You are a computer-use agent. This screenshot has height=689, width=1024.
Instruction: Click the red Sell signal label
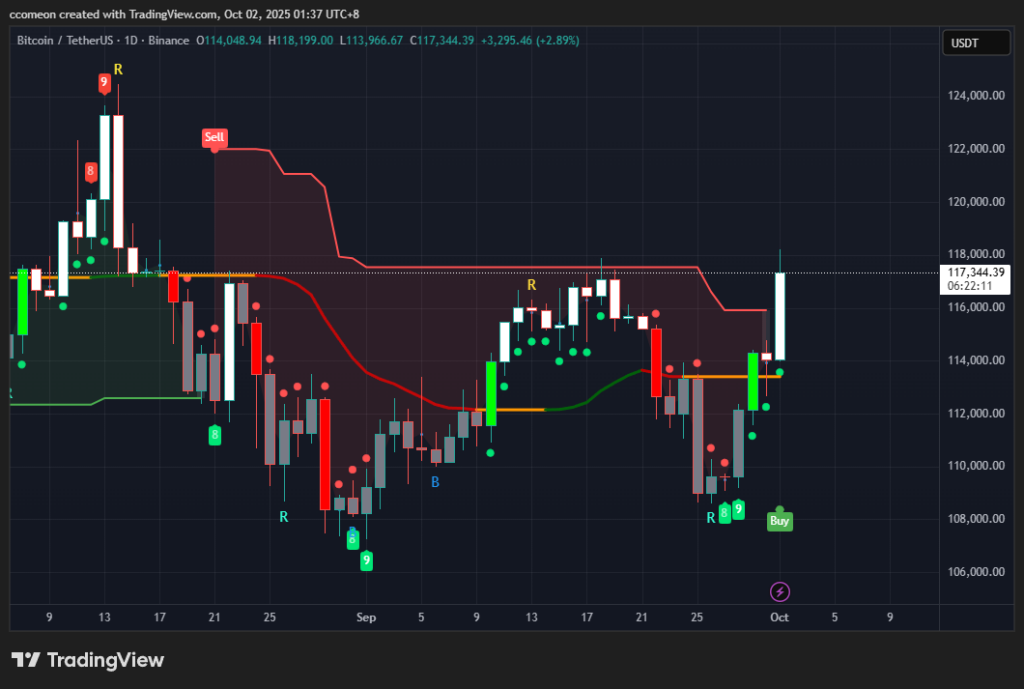(x=215, y=138)
